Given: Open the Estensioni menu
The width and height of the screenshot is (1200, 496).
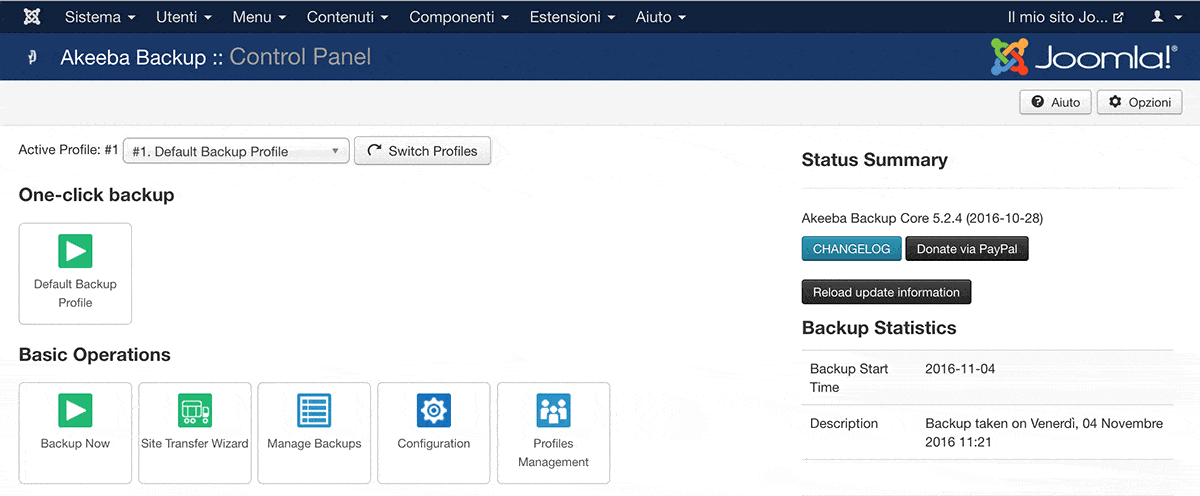Looking at the screenshot, I should (x=573, y=17).
